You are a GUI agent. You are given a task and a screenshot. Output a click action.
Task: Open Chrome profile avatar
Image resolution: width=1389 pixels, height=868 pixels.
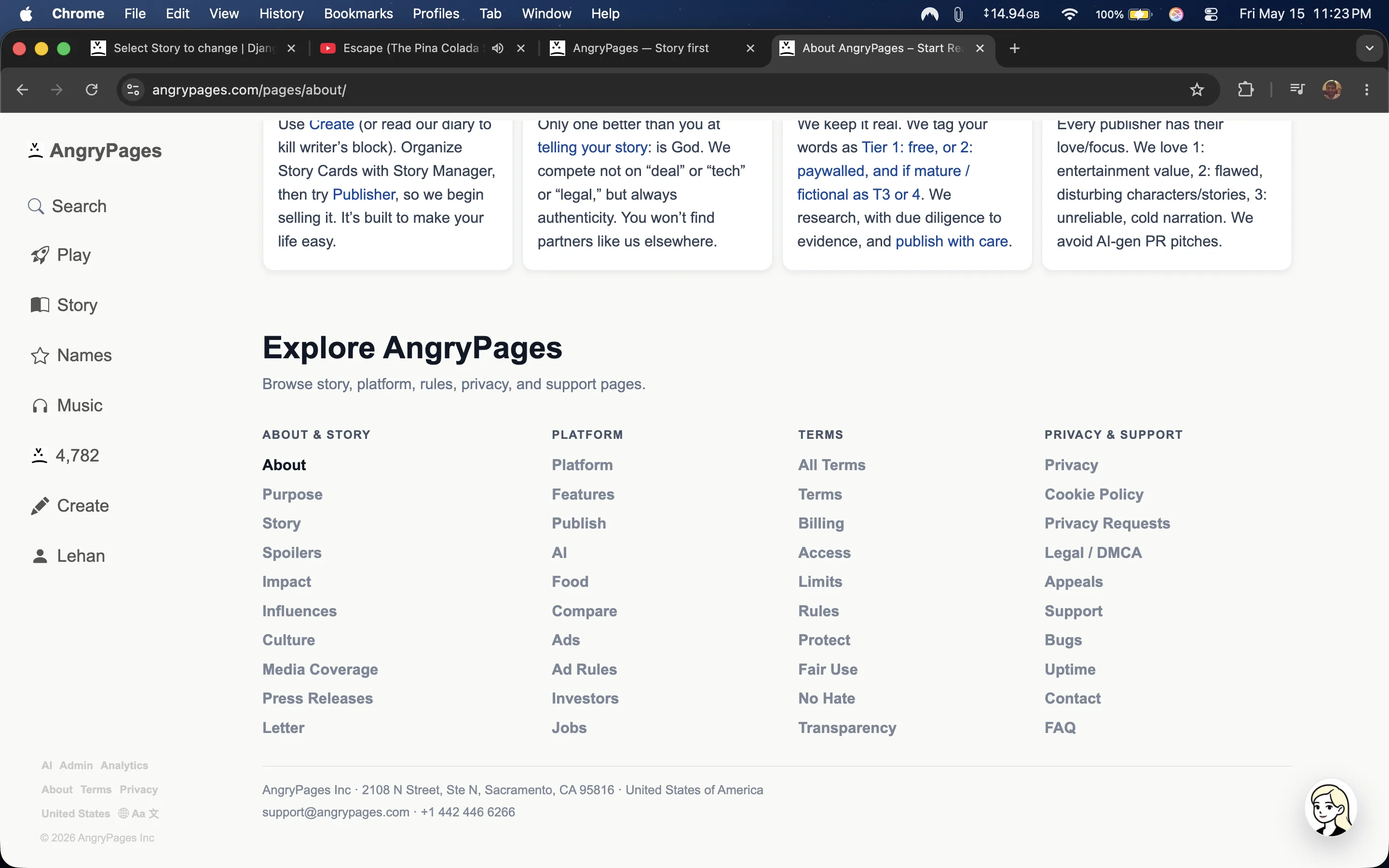point(1332,90)
